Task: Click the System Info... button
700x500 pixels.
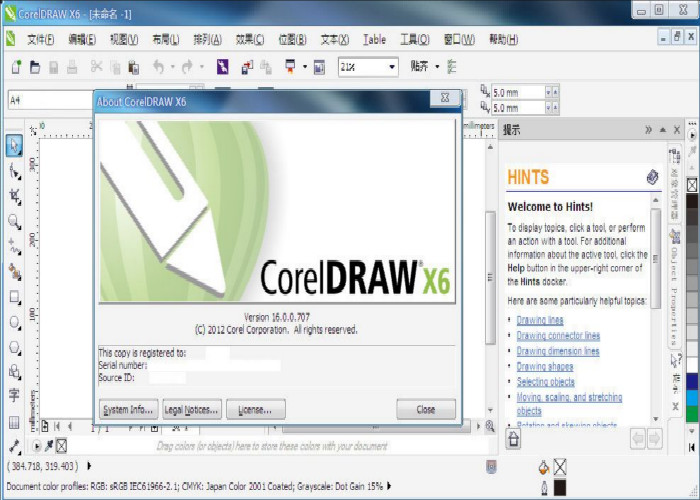Action: 129,409
